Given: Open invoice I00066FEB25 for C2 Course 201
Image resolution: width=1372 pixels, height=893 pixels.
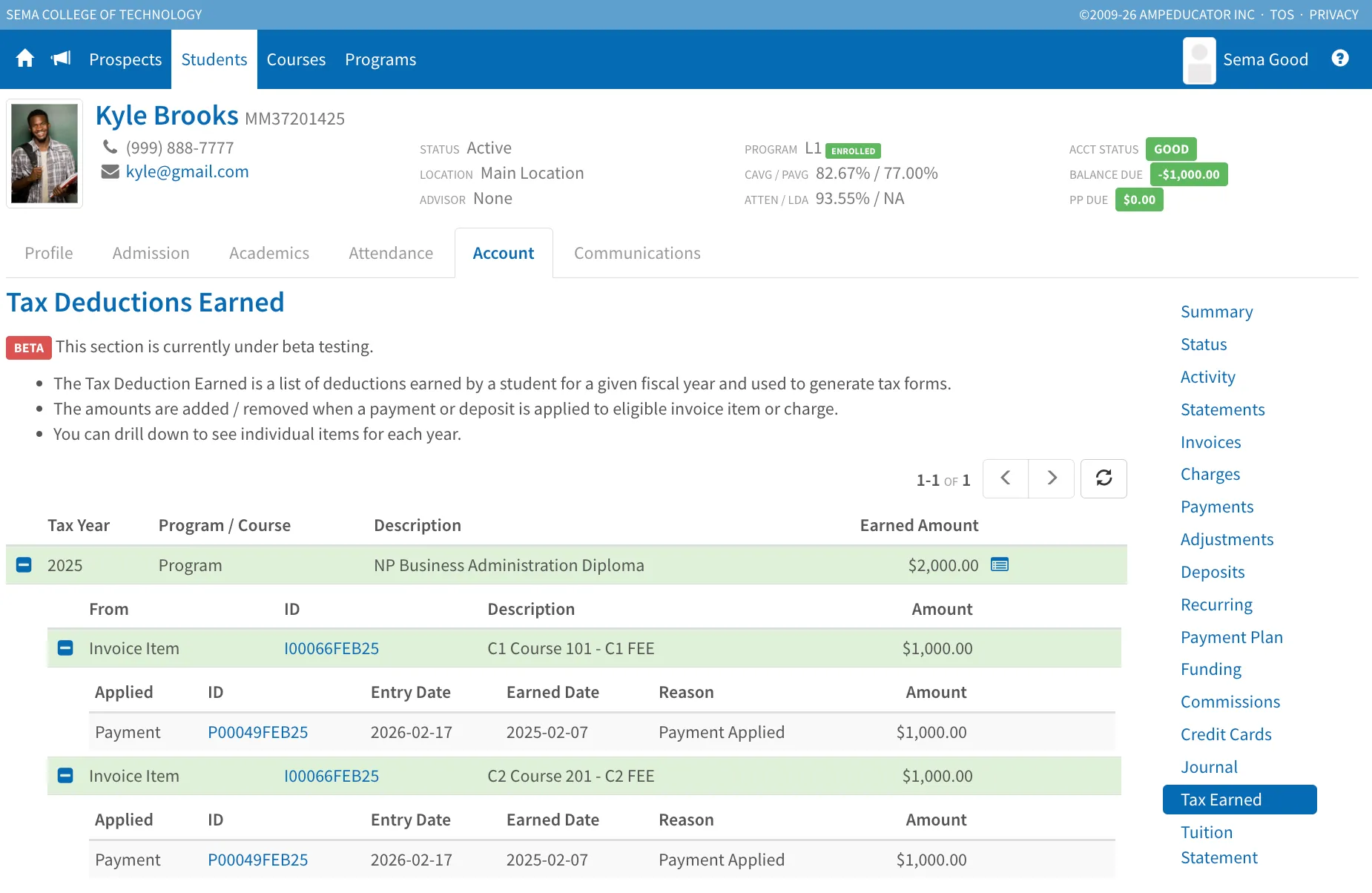Looking at the screenshot, I should tap(332, 776).
